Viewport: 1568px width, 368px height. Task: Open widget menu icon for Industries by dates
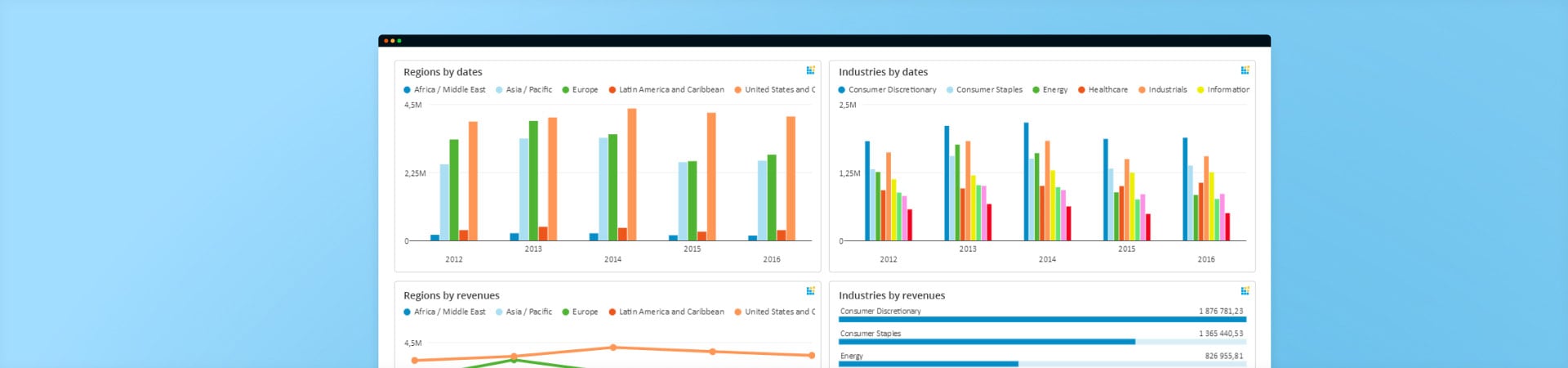[1245, 70]
